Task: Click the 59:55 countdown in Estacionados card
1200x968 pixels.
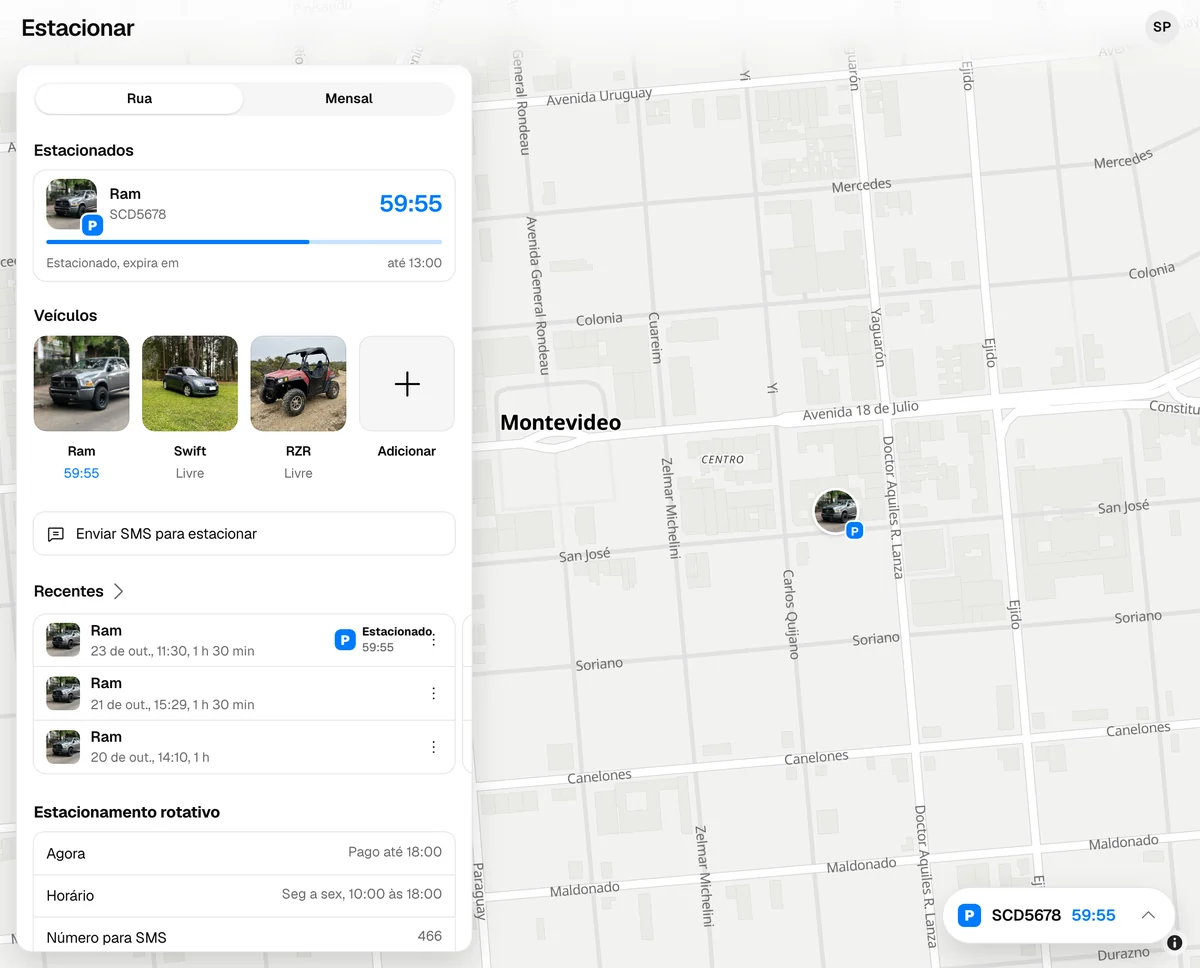Action: click(411, 203)
